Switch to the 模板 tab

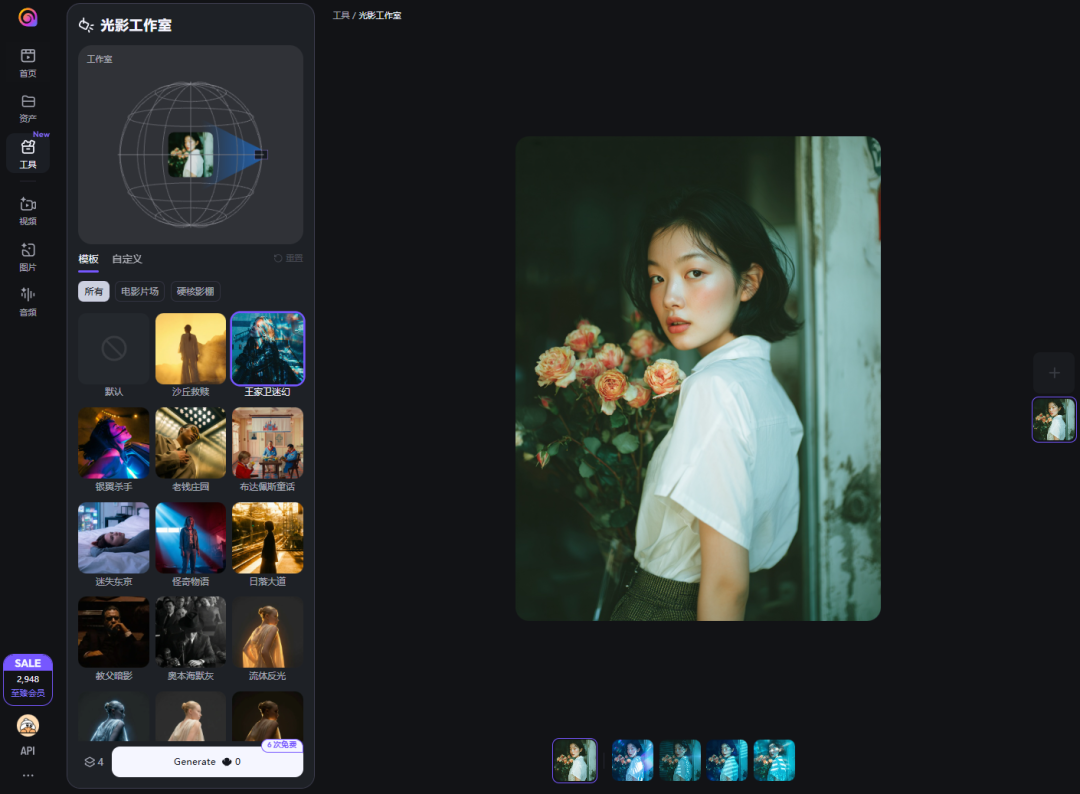(x=89, y=259)
